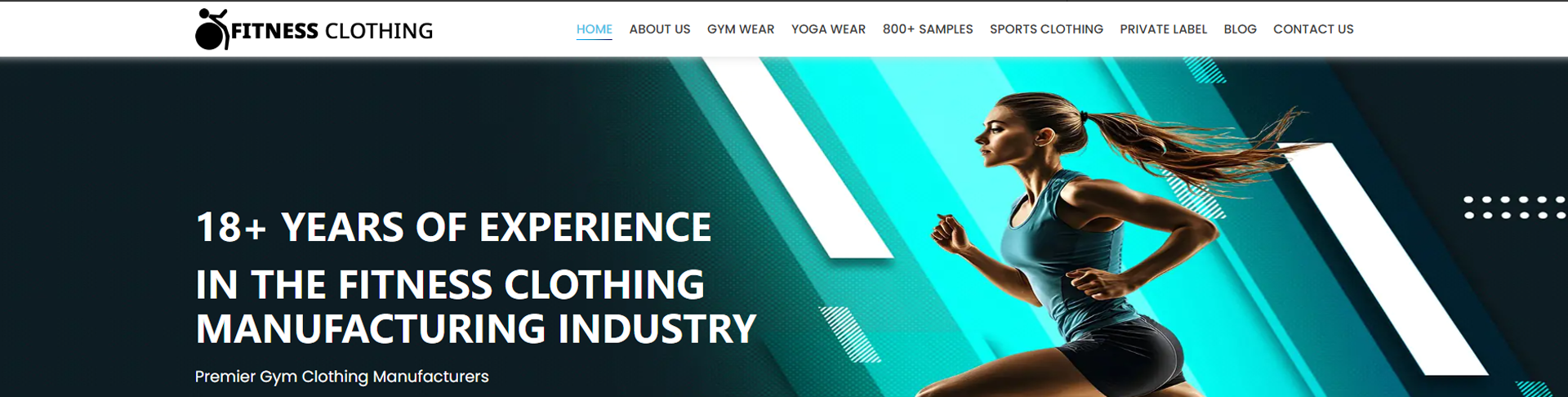Click the MANUFACTURING INDUSTRY headline line
This screenshot has width=1568, height=397.
click(x=475, y=329)
